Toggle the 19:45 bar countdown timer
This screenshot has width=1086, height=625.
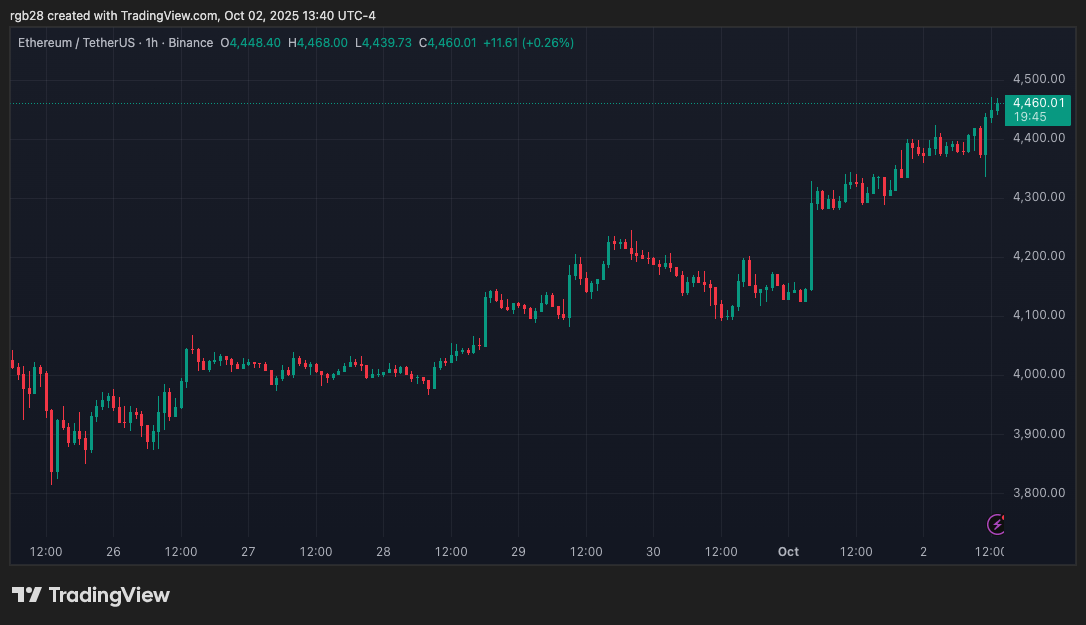[1030, 116]
